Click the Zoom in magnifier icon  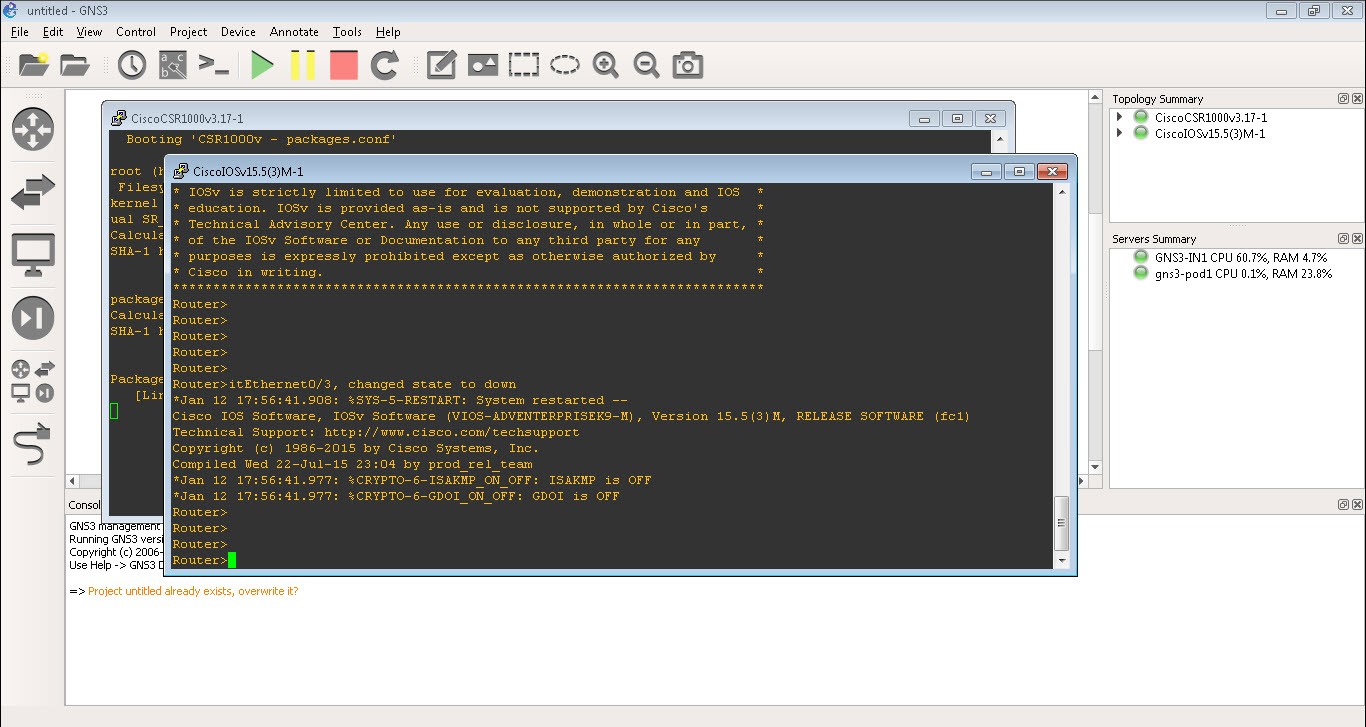606,66
